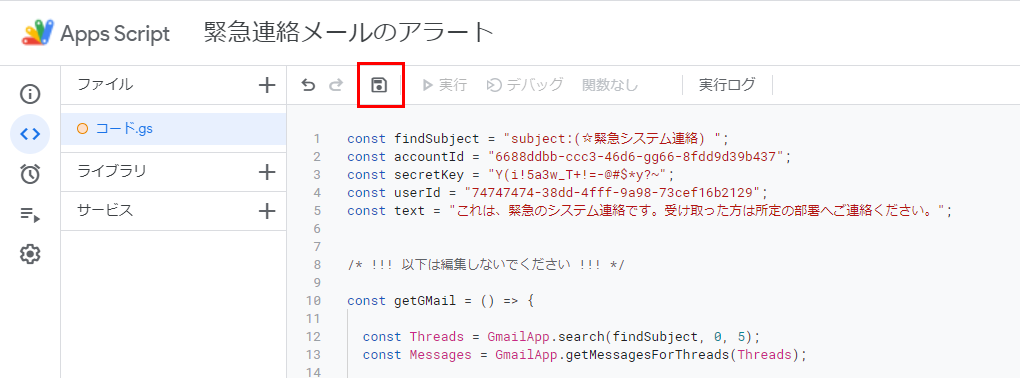
Task: Click the save project floppy disk icon
Action: (379, 85)
